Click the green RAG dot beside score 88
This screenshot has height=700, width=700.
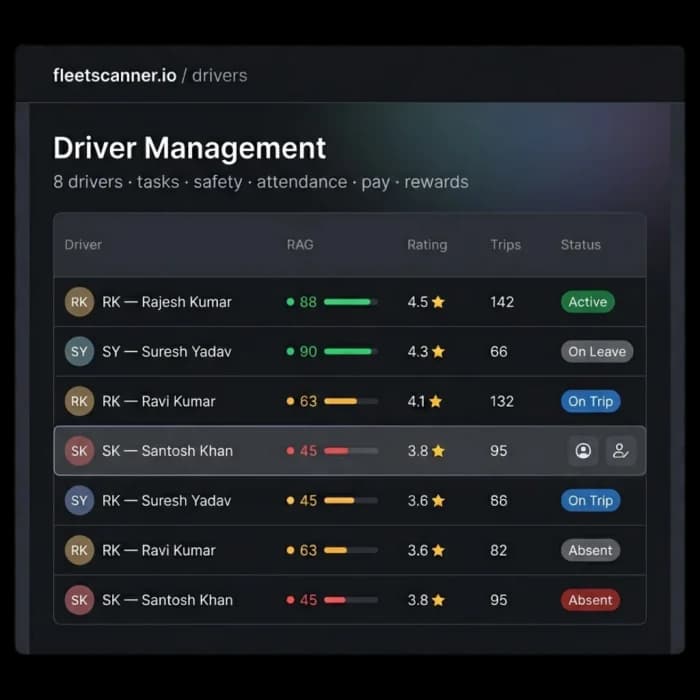click(x=290, y=302)
